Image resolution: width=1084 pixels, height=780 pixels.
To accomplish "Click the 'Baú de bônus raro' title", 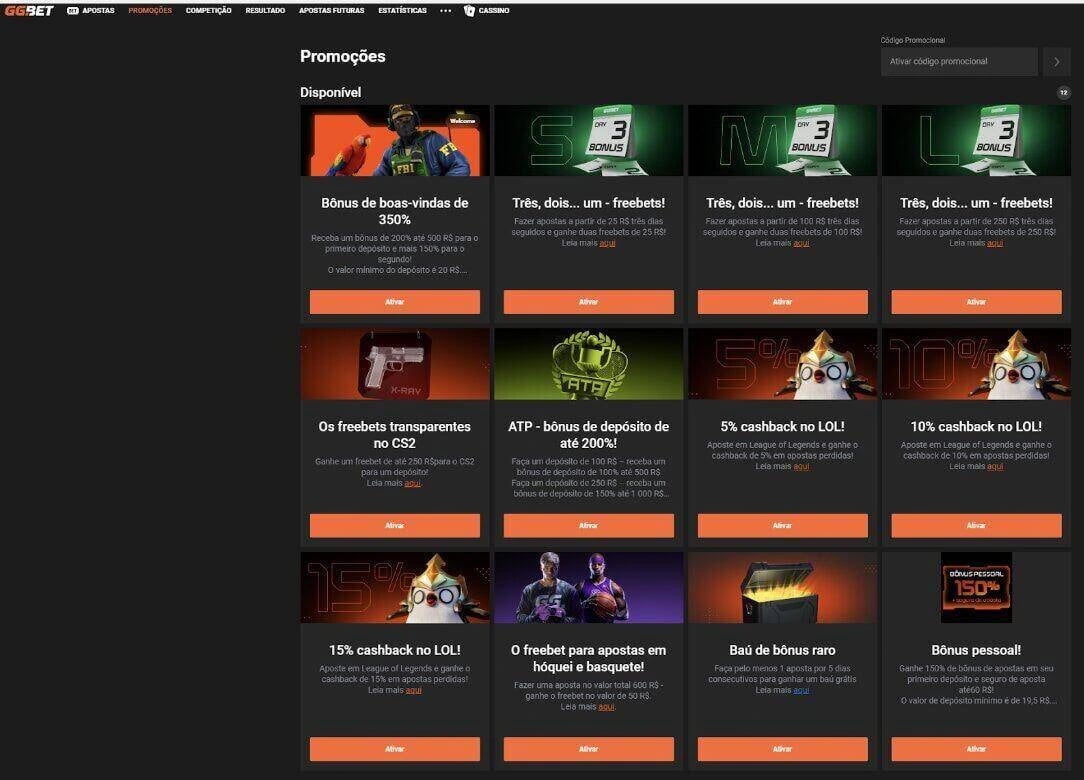I will [x=783, y=650].
